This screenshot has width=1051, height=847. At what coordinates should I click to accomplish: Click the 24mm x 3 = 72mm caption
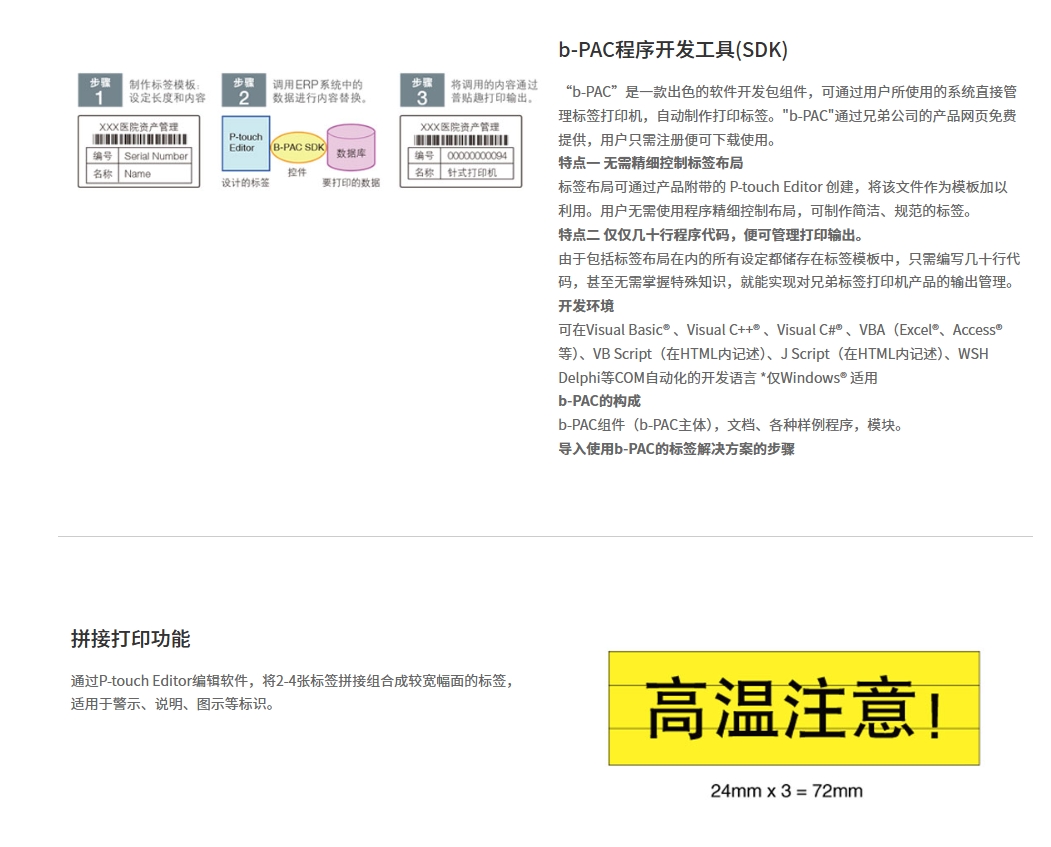(786, 791)
